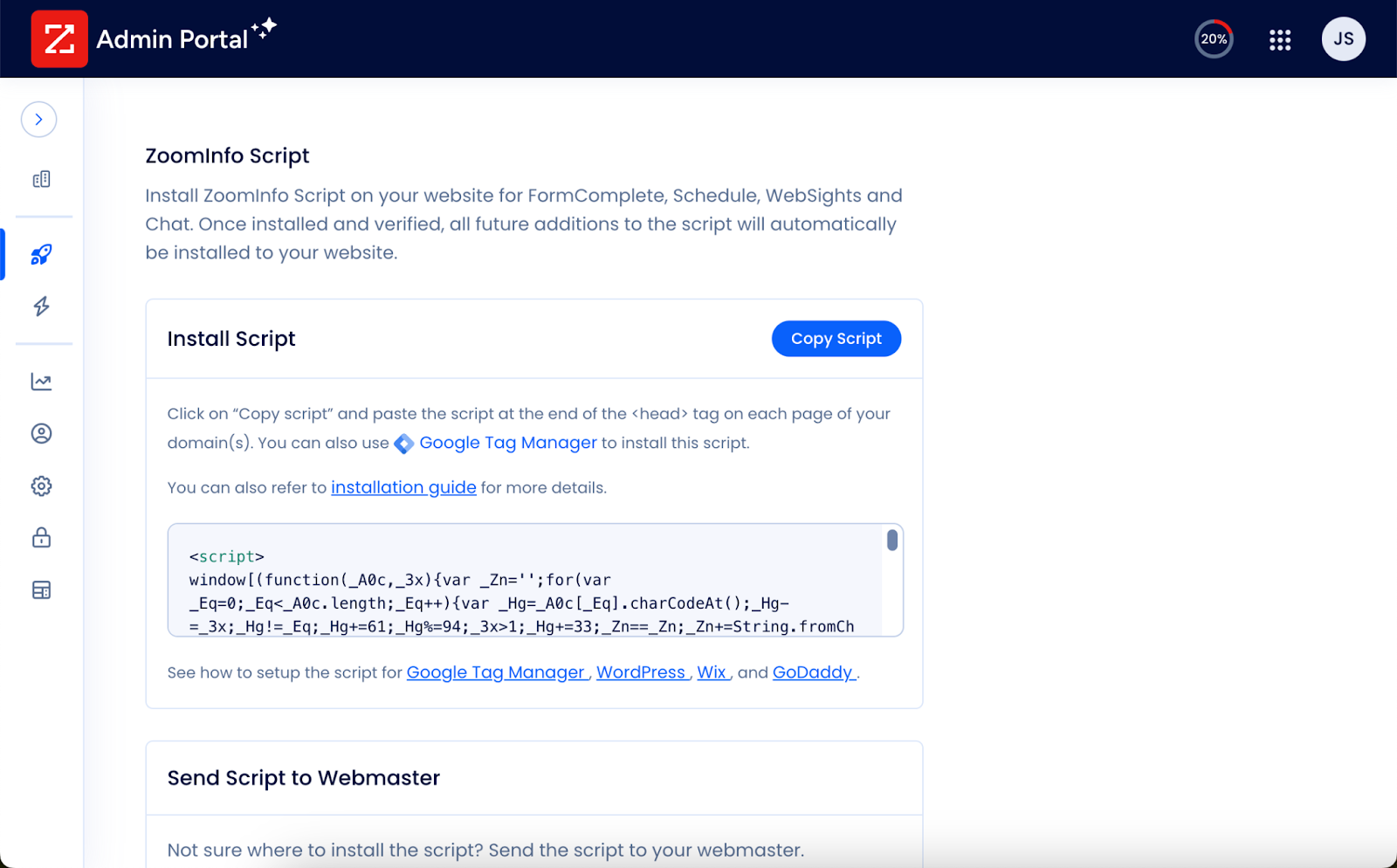Click the Copy Script button

click(836, 338)
